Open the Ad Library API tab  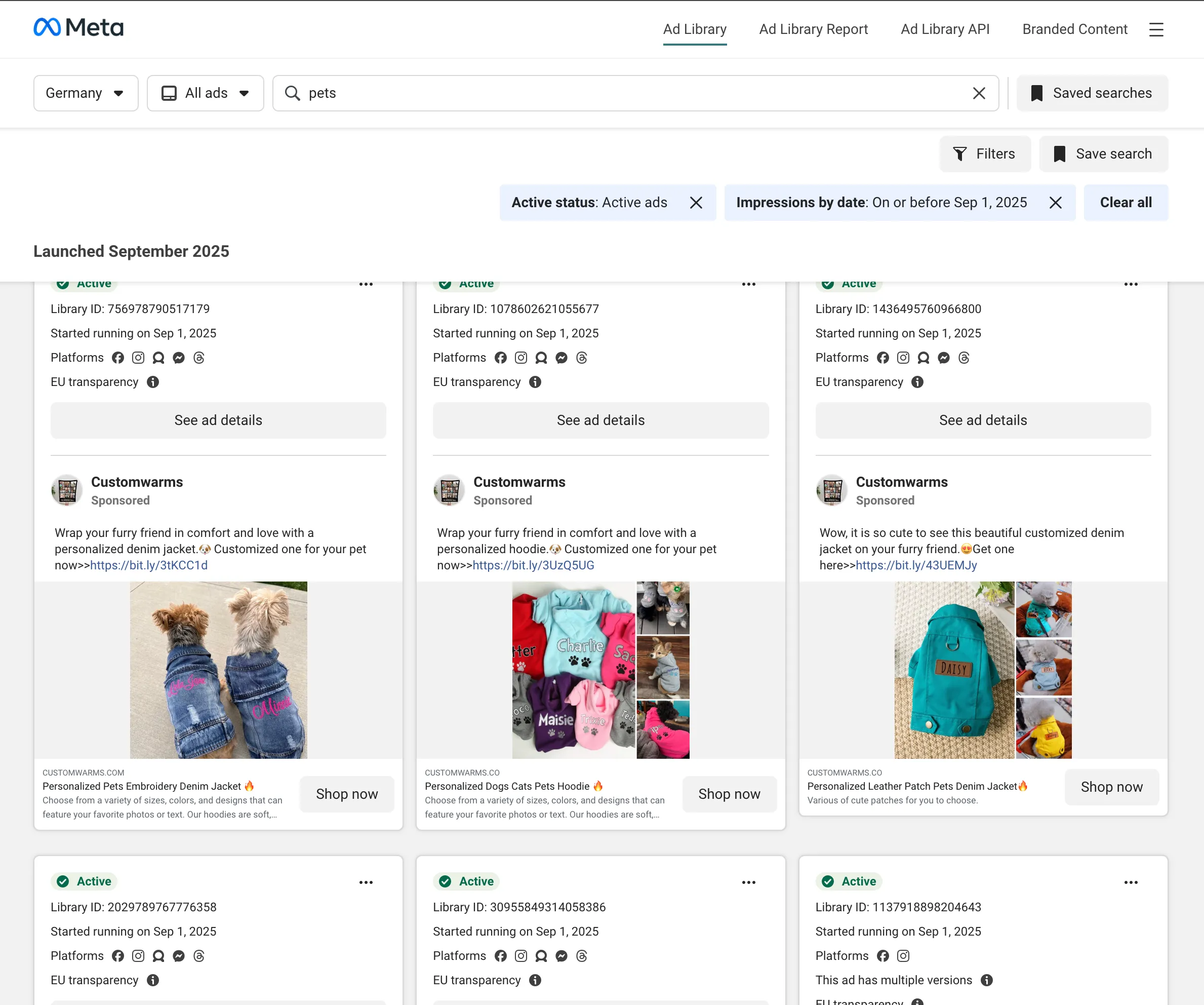pos(945,29)
